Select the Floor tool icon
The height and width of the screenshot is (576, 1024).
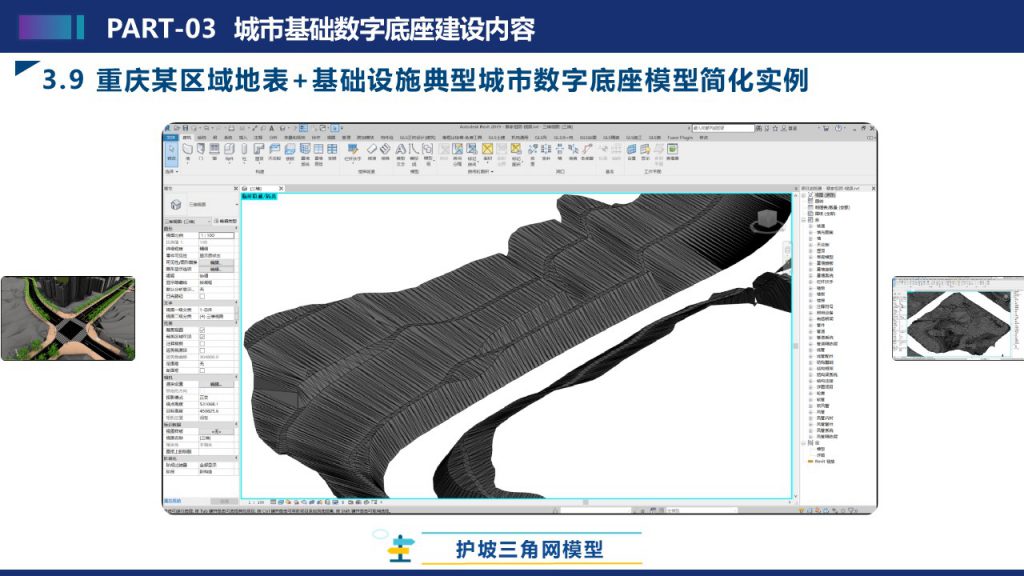click(x=290, y=150)
